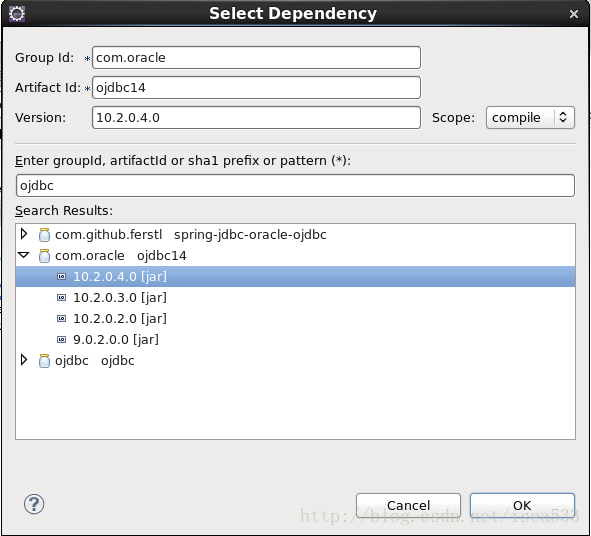Click the file icon next to 10.2.0.3.0

pos(61,298)
